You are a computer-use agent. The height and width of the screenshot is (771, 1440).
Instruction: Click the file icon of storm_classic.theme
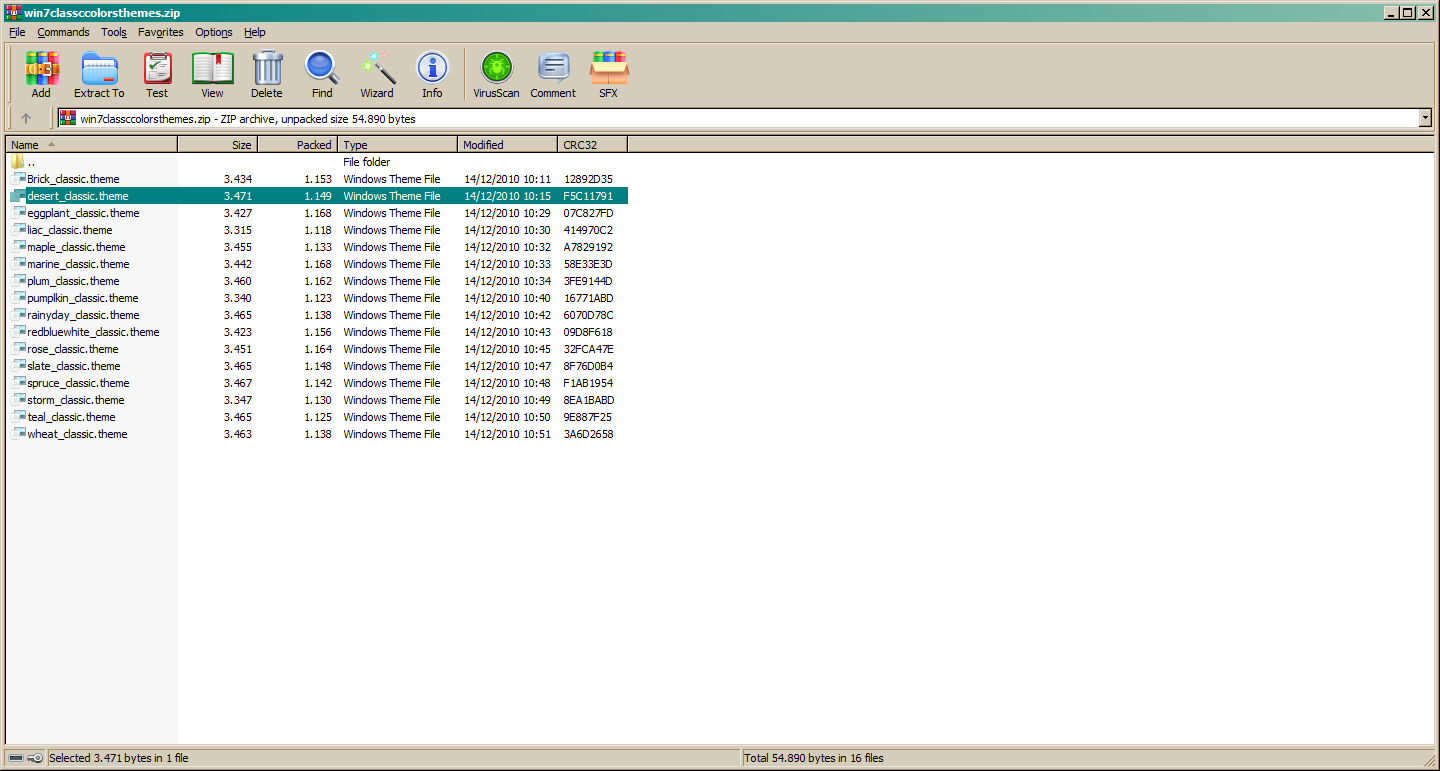(18, 400)
